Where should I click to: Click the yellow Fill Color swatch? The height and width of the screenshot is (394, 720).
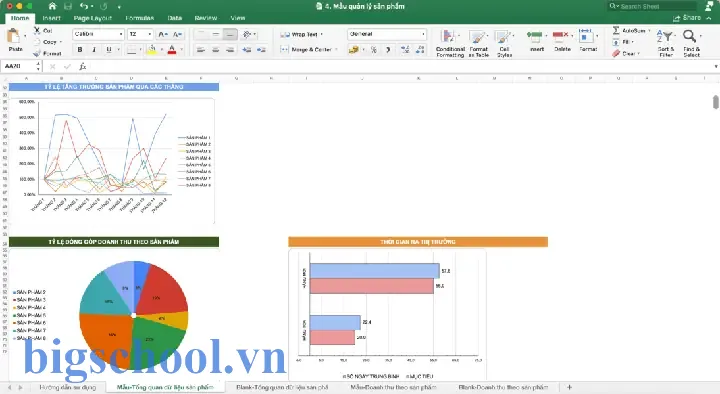pyautogui.click(x=151, y=50)
